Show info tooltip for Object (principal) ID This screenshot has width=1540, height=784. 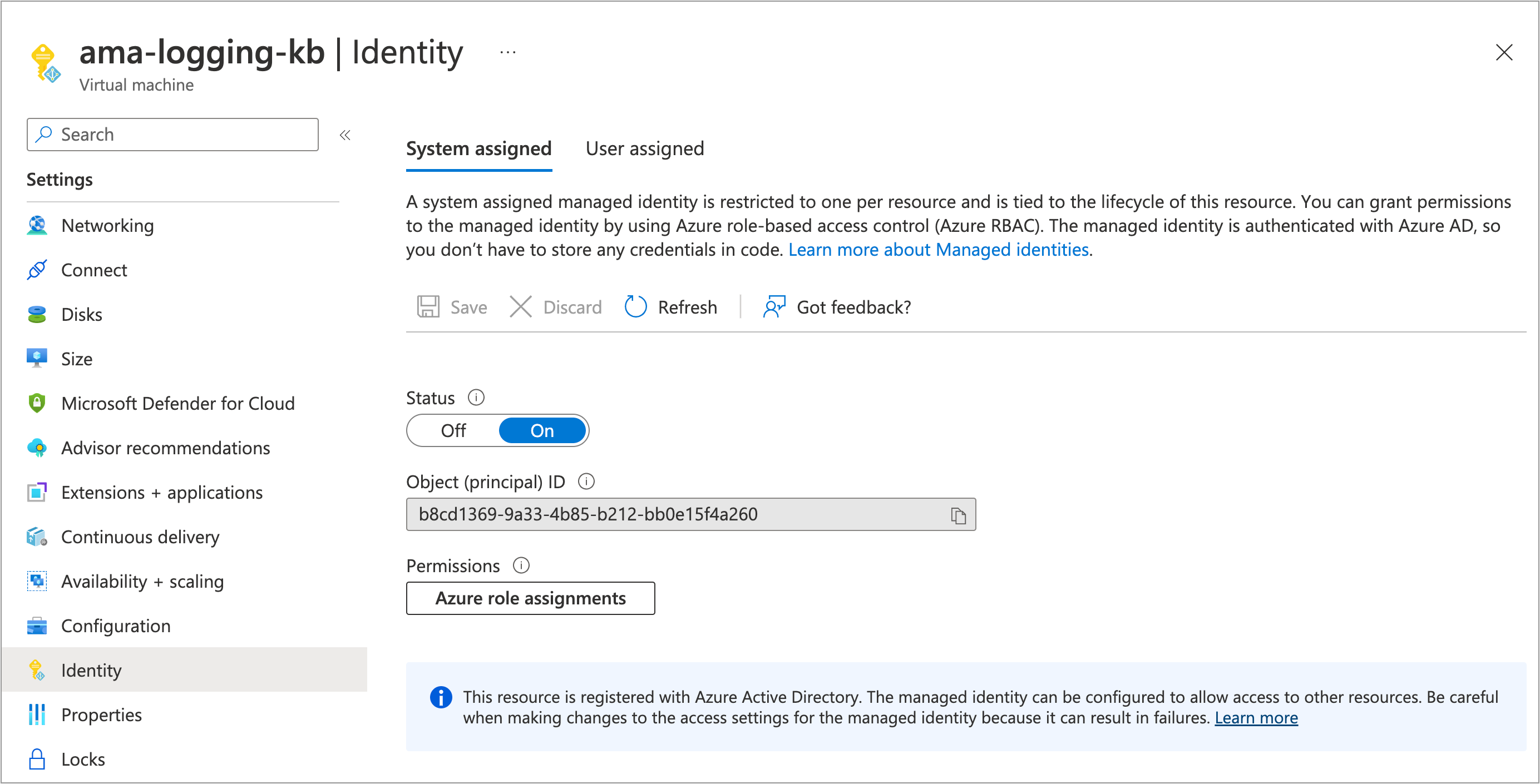[586, 482]
